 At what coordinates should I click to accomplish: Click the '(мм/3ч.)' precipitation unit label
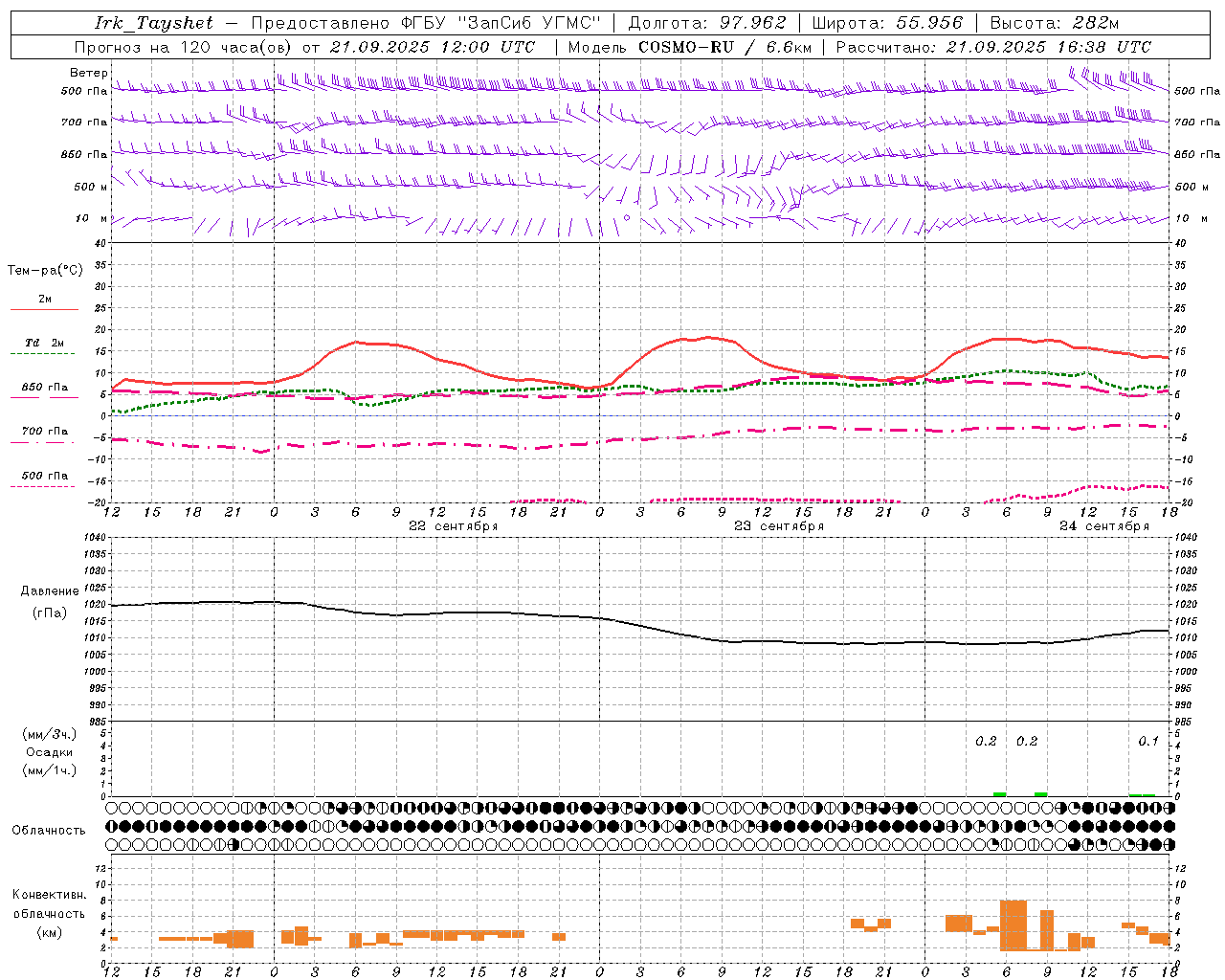coord(50,735)
